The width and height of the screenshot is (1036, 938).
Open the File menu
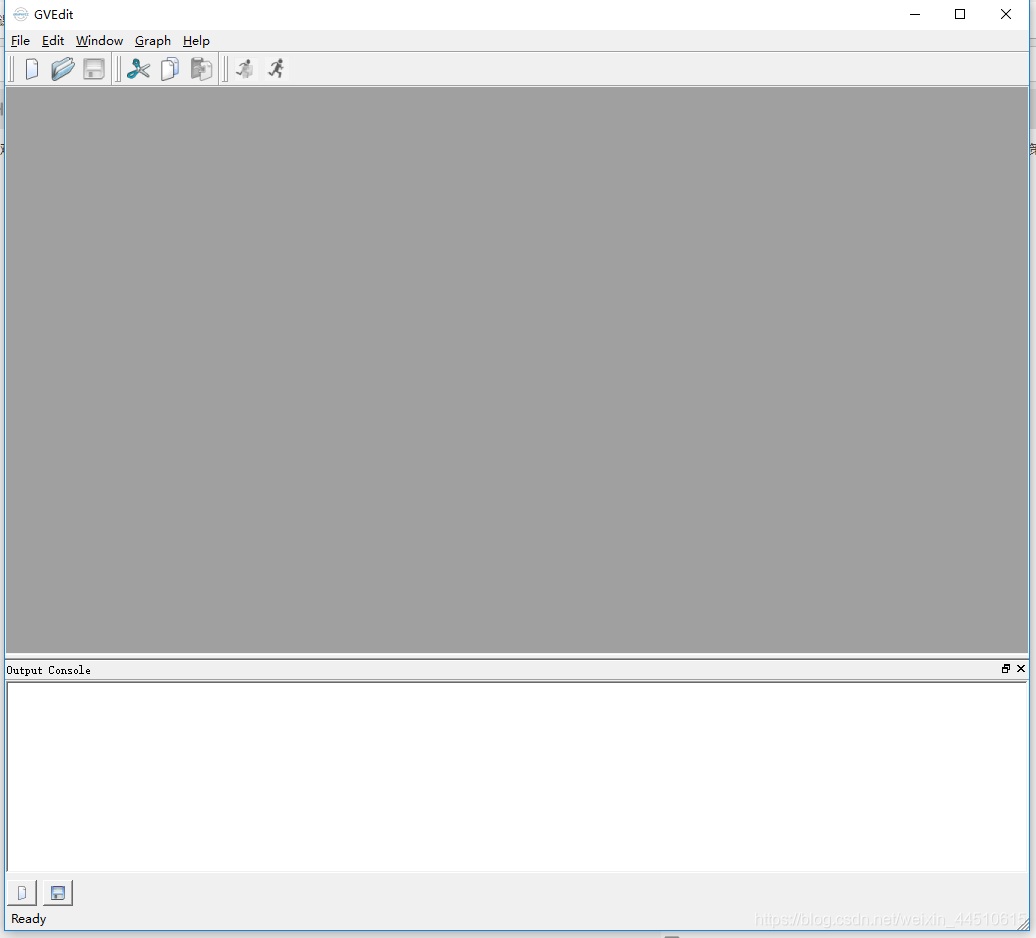point(20,40)
